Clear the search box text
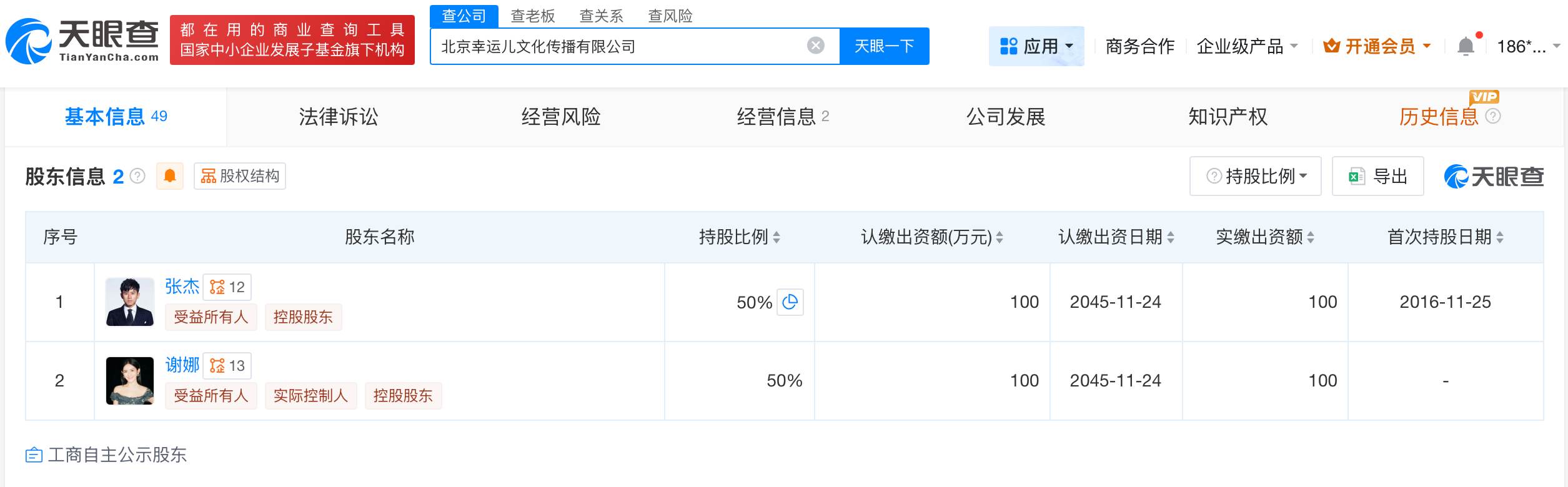 (815, 46)
